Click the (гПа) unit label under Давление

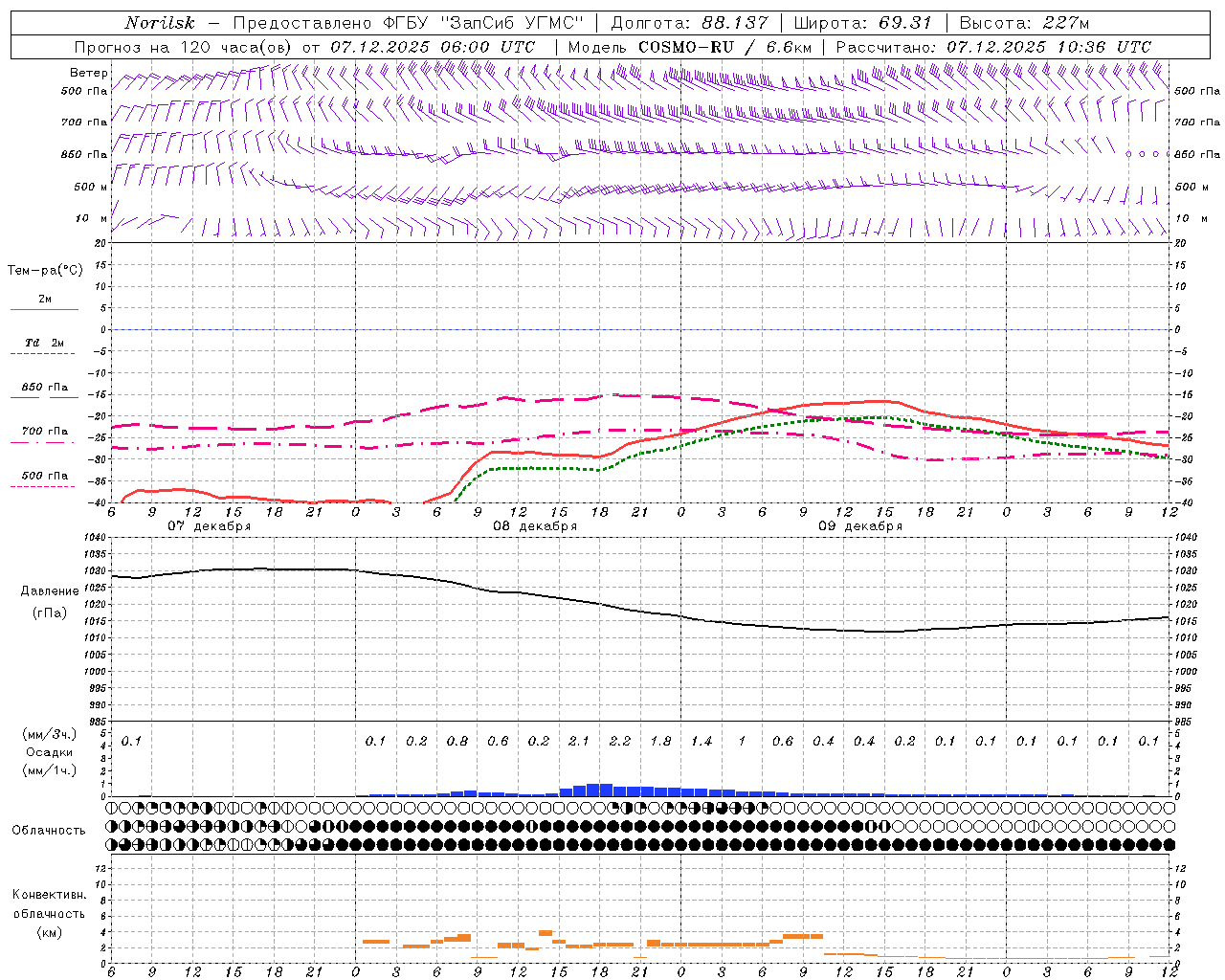click(50, 612)
